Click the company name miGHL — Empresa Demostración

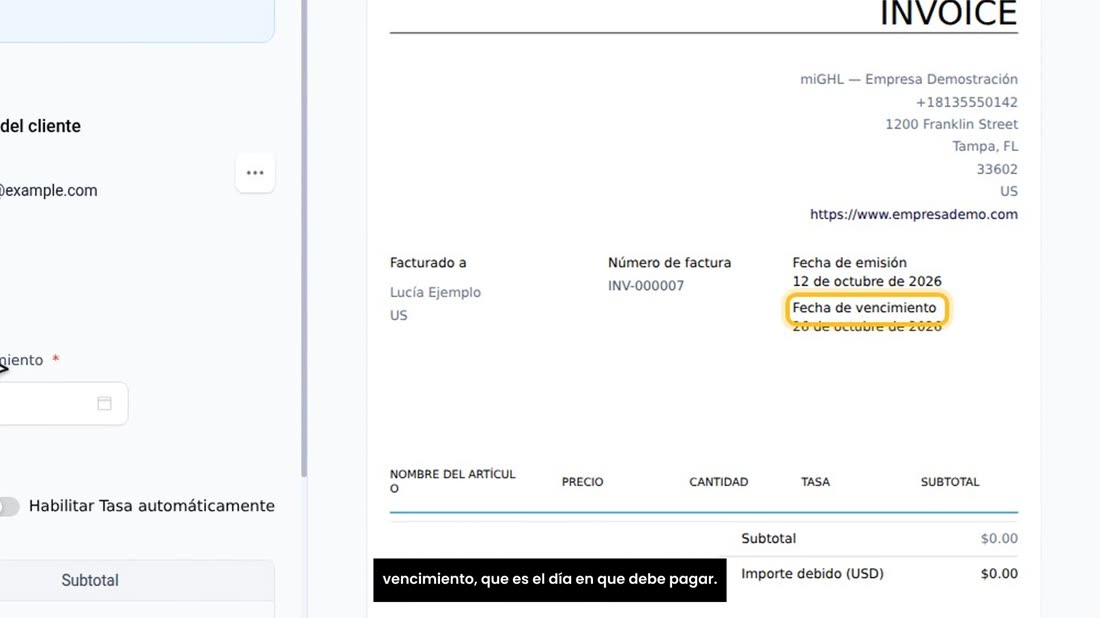tap(908, 79)
